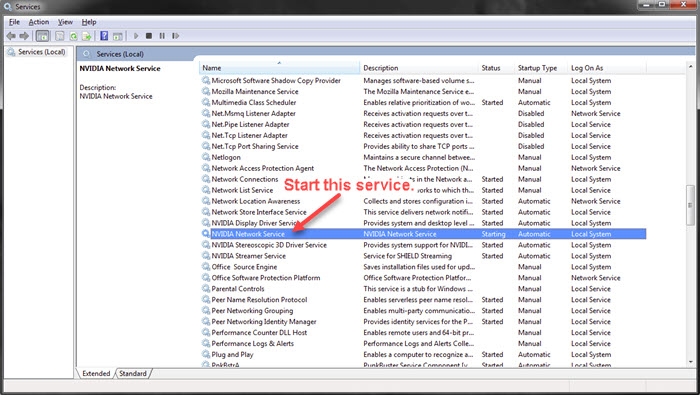The image size is (700, 395).
Task: Toggle the Show/Hide Action Pane icon
Action: pyautogui.click(x=117, y=36)
